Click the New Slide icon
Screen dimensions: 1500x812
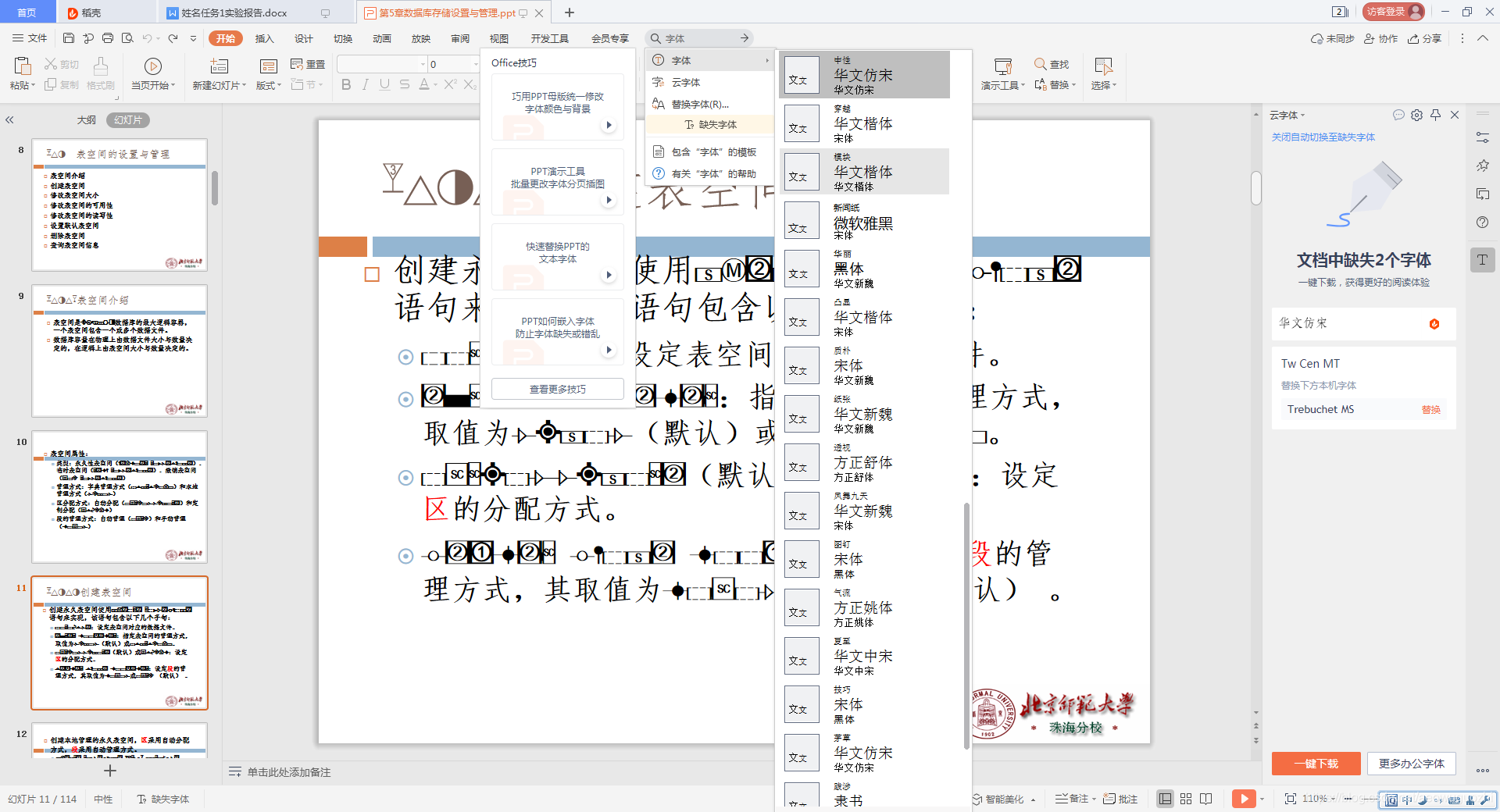click(220, 66)
